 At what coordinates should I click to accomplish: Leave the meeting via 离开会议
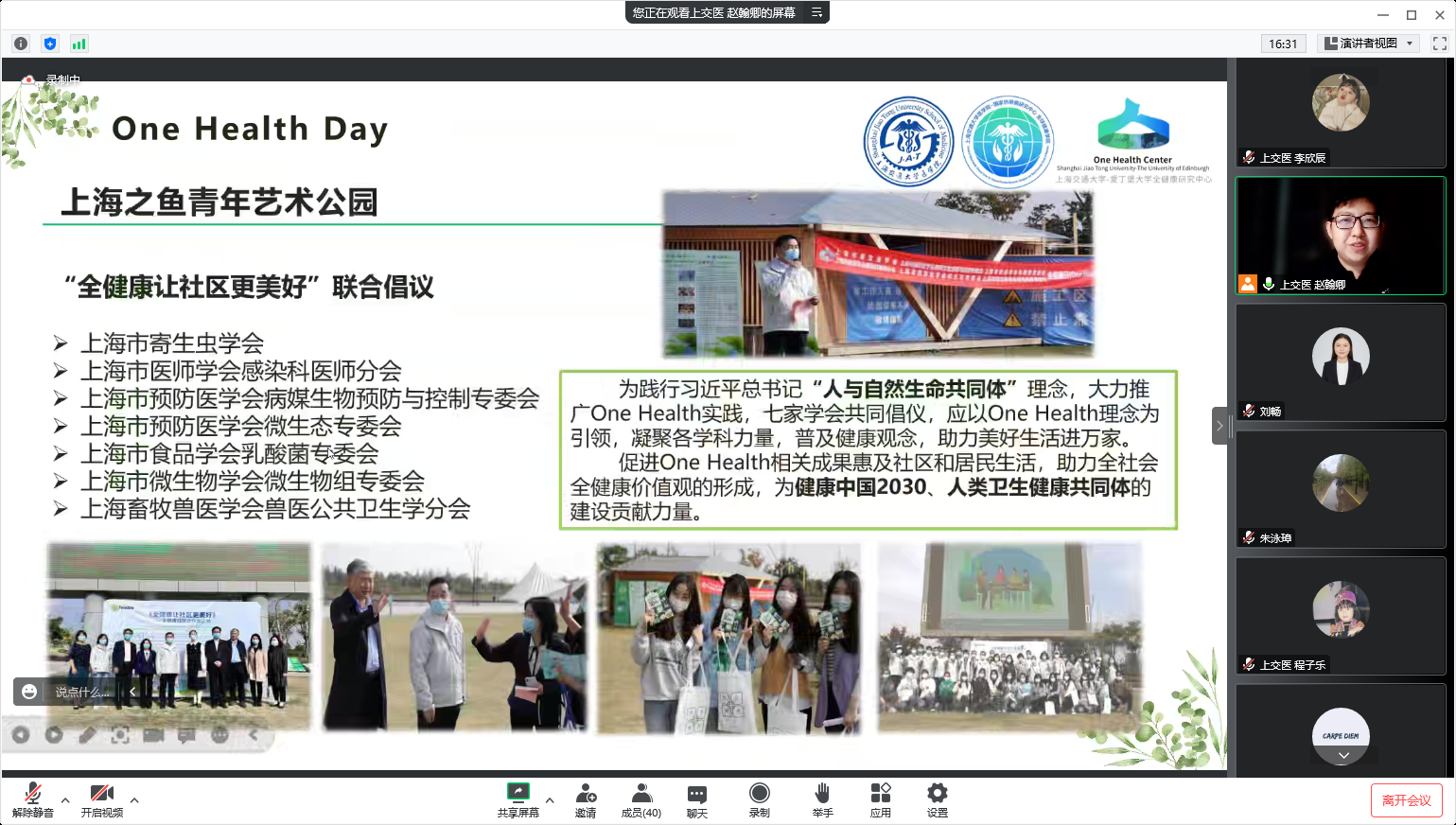pos(1407,799)
